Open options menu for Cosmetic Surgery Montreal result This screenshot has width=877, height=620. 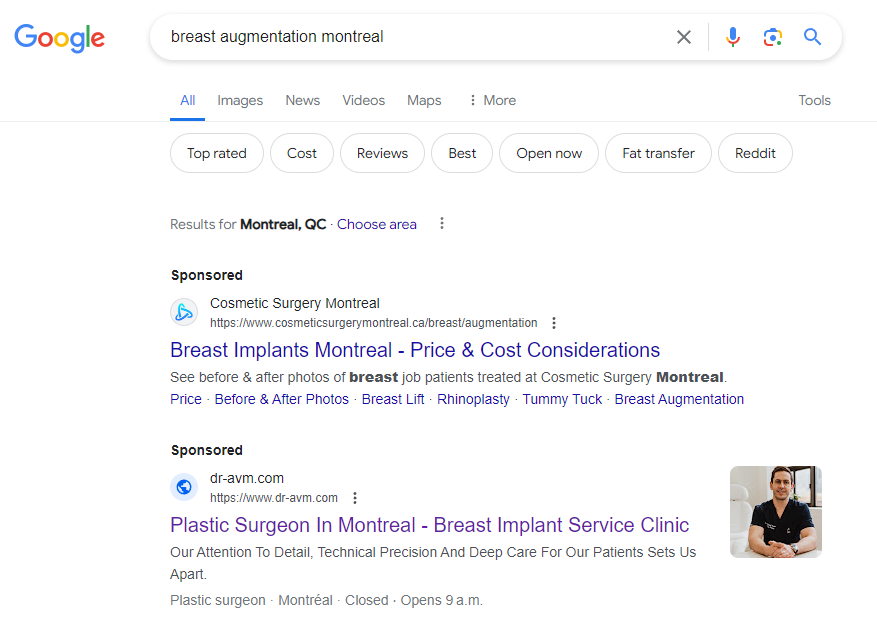(554, 323)
